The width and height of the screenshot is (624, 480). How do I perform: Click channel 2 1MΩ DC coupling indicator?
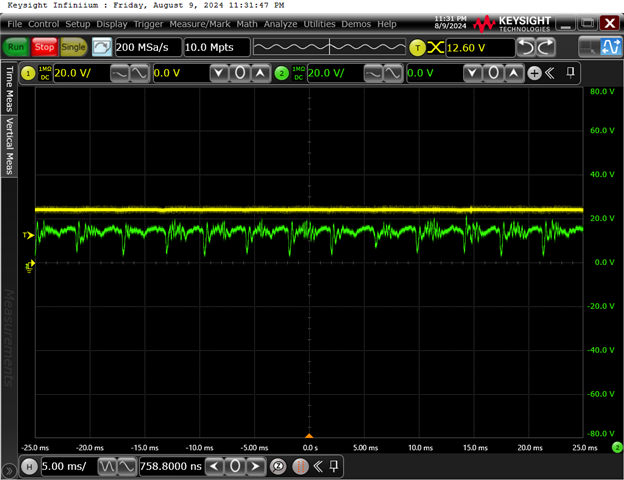point(298,73)
